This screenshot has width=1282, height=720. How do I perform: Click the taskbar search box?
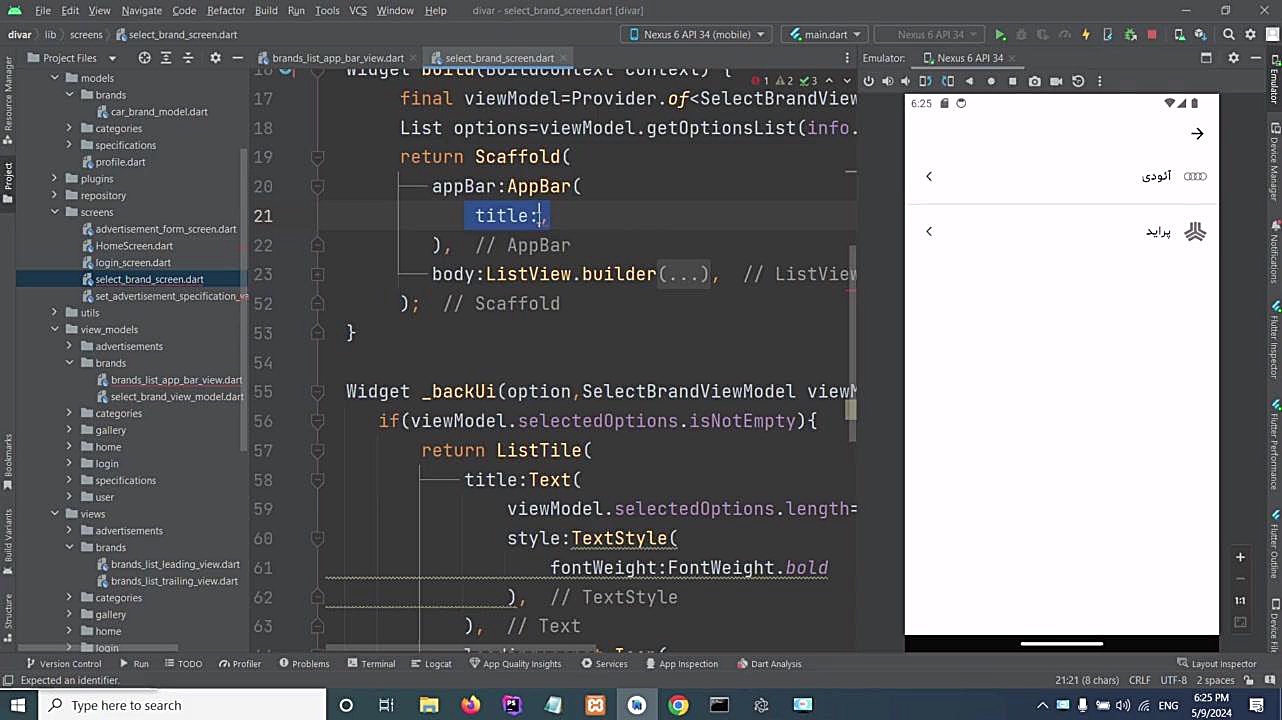(180, 705)
